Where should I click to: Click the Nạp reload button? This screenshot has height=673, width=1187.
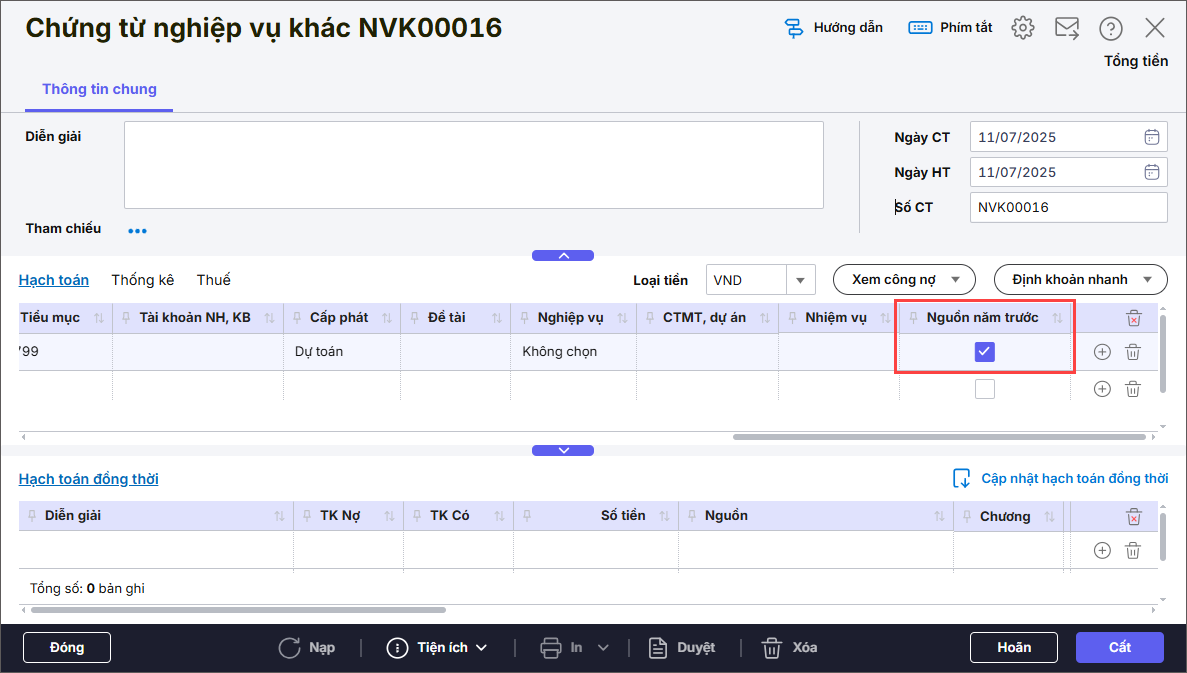(x=307, y=648)
